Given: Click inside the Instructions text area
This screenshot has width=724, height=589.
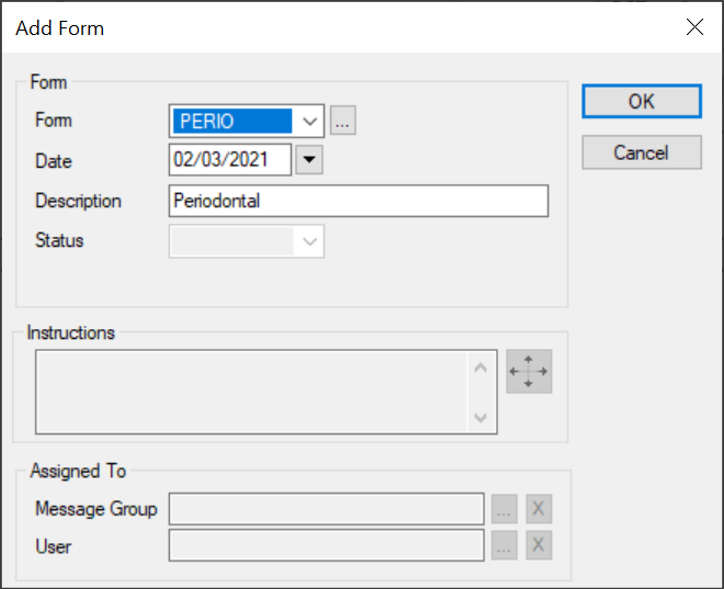Looking at the screenshot, I should [252, 391].
